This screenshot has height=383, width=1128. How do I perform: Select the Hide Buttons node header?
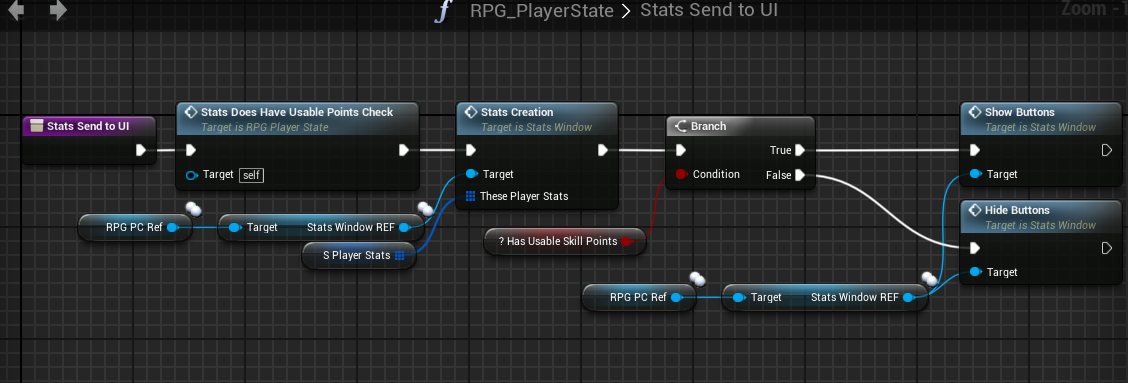(x=1041, y=216)
